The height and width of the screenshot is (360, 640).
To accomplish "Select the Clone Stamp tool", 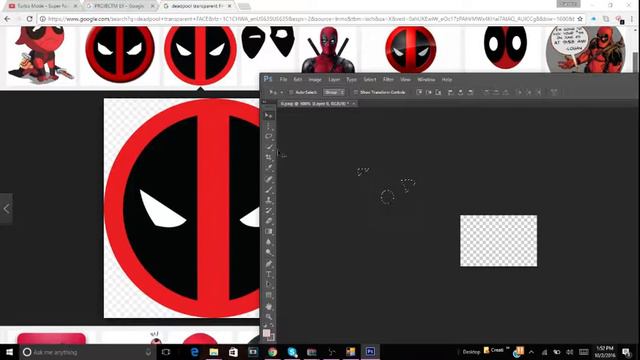I will pos(268,200).
